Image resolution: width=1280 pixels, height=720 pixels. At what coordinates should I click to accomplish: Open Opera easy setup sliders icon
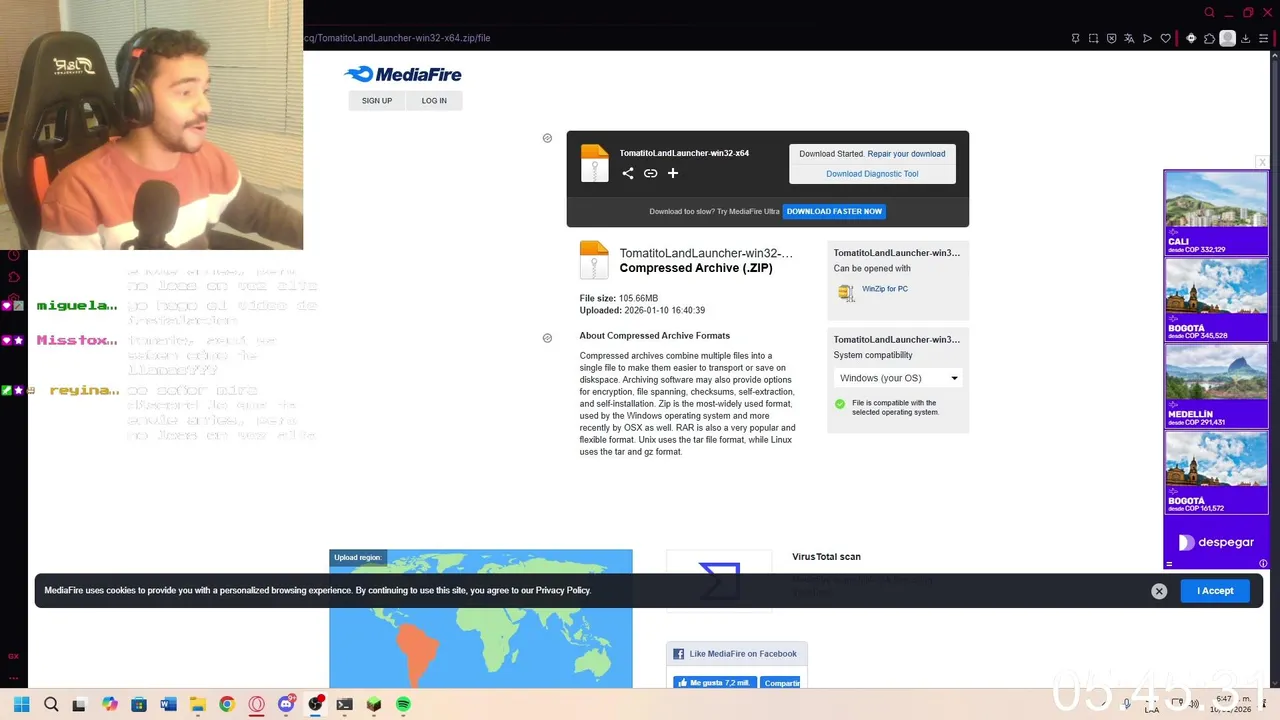tap(1264, 38)
